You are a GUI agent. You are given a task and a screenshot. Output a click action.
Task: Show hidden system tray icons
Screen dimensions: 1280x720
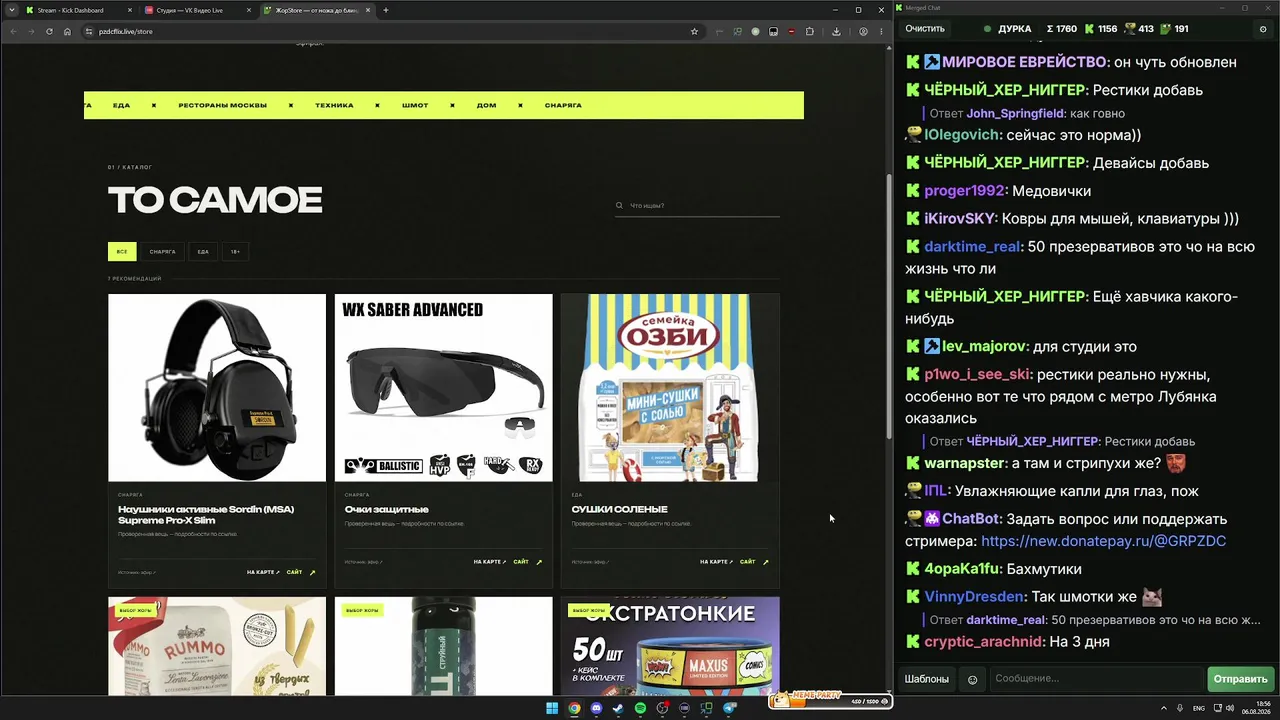(x=1164, y=708)
